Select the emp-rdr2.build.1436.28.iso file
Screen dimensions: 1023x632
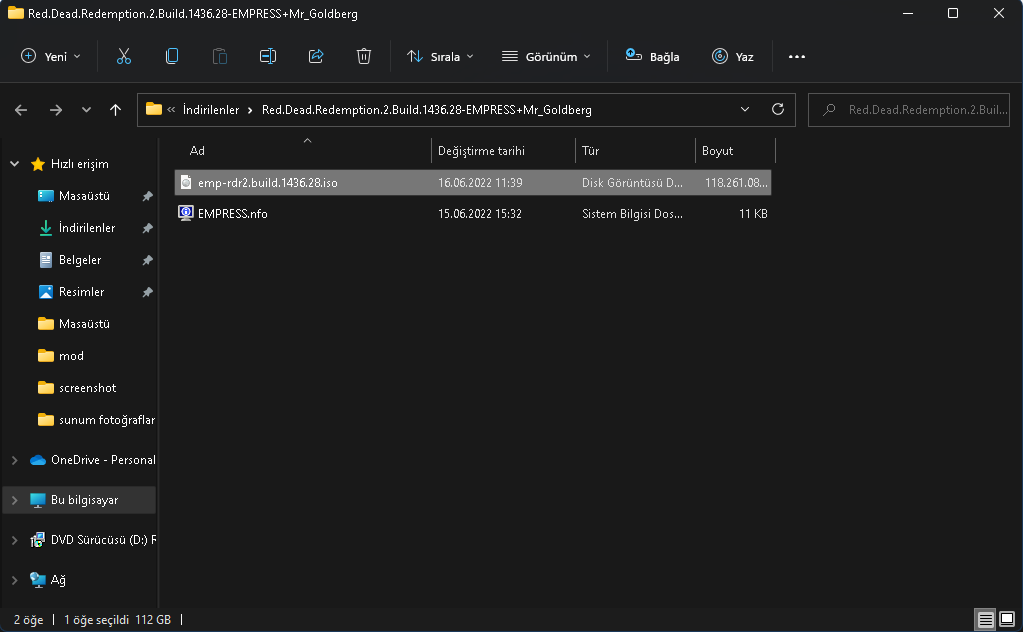473,183
